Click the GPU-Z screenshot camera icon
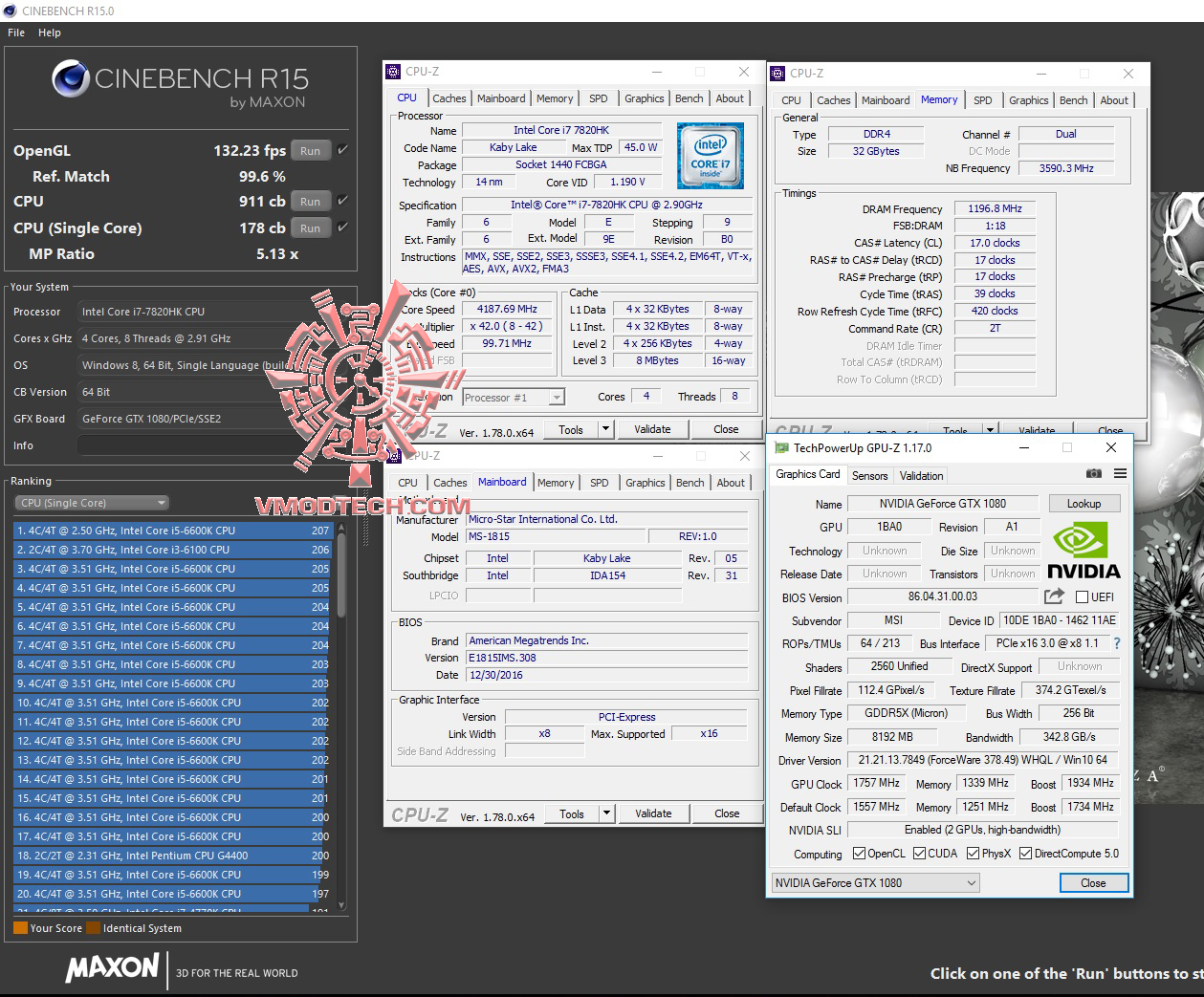This screenshot has height=997, width=1204. coord(1094,474)
